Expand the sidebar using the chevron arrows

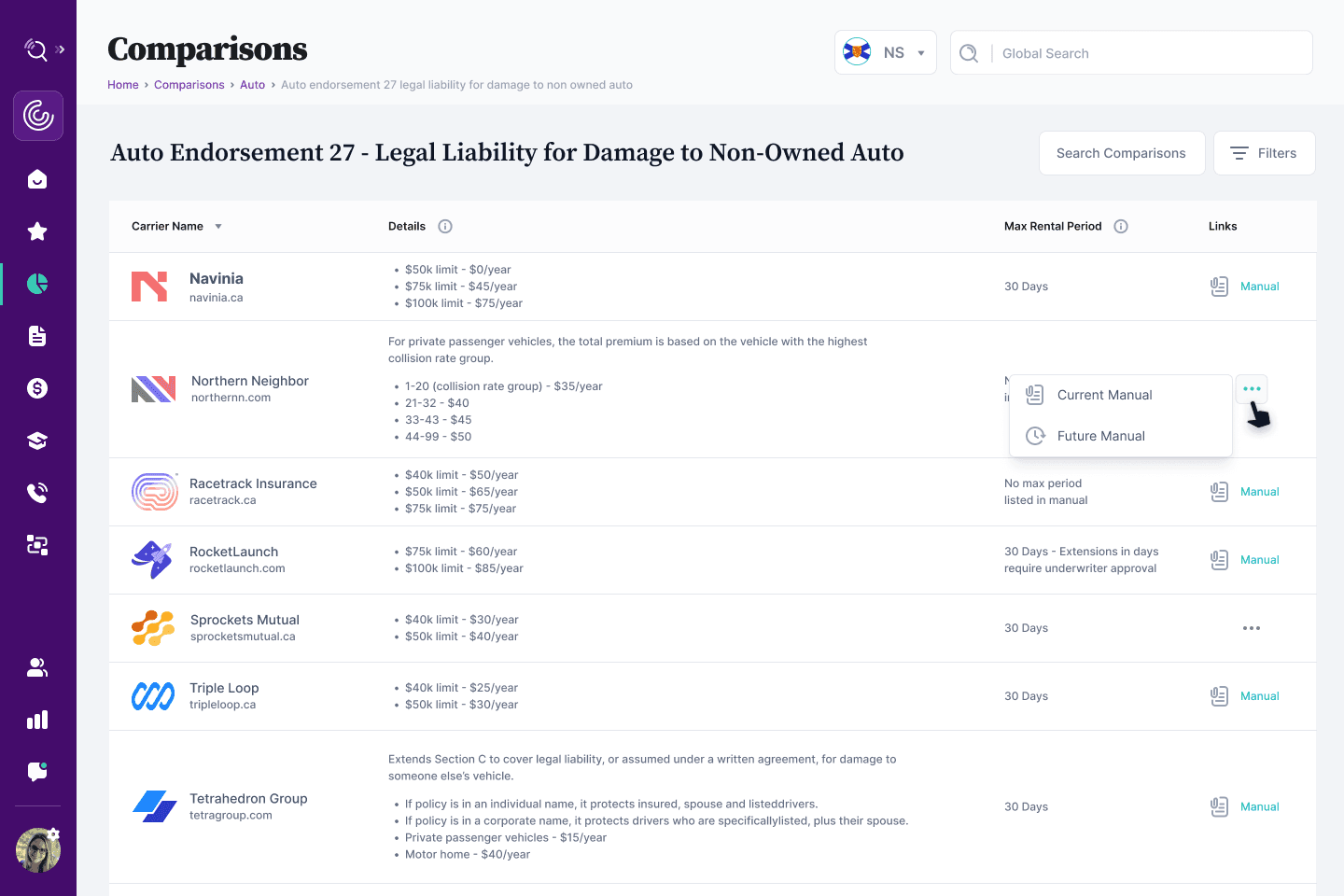click(61, 49)
